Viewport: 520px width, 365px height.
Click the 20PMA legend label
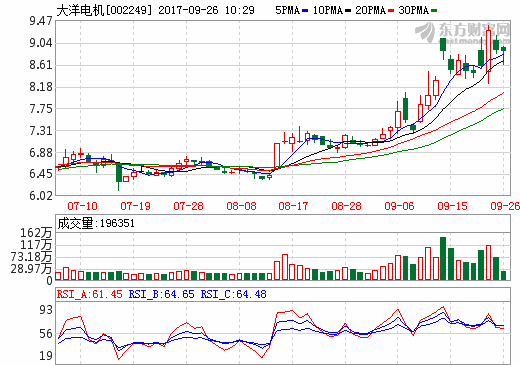click(370, 10)
